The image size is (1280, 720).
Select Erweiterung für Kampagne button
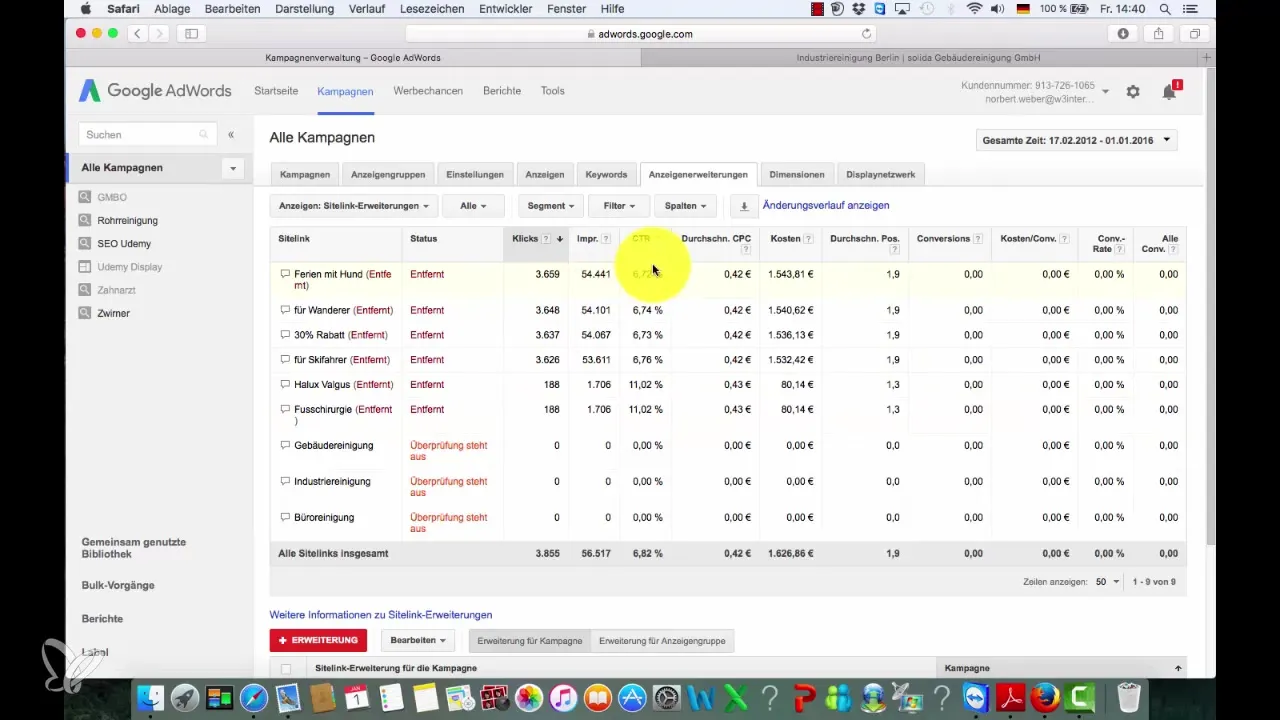click(x=530, y=640)
